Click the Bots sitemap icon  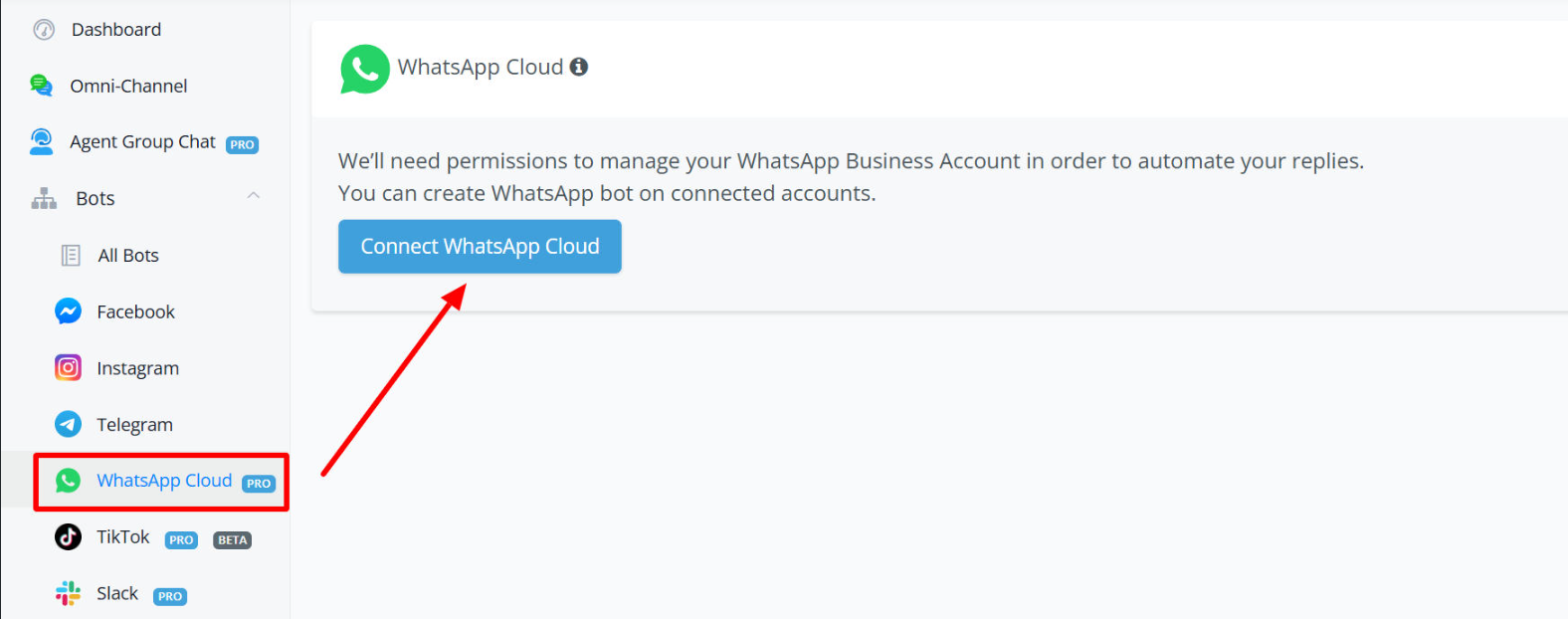coord(44,198)
